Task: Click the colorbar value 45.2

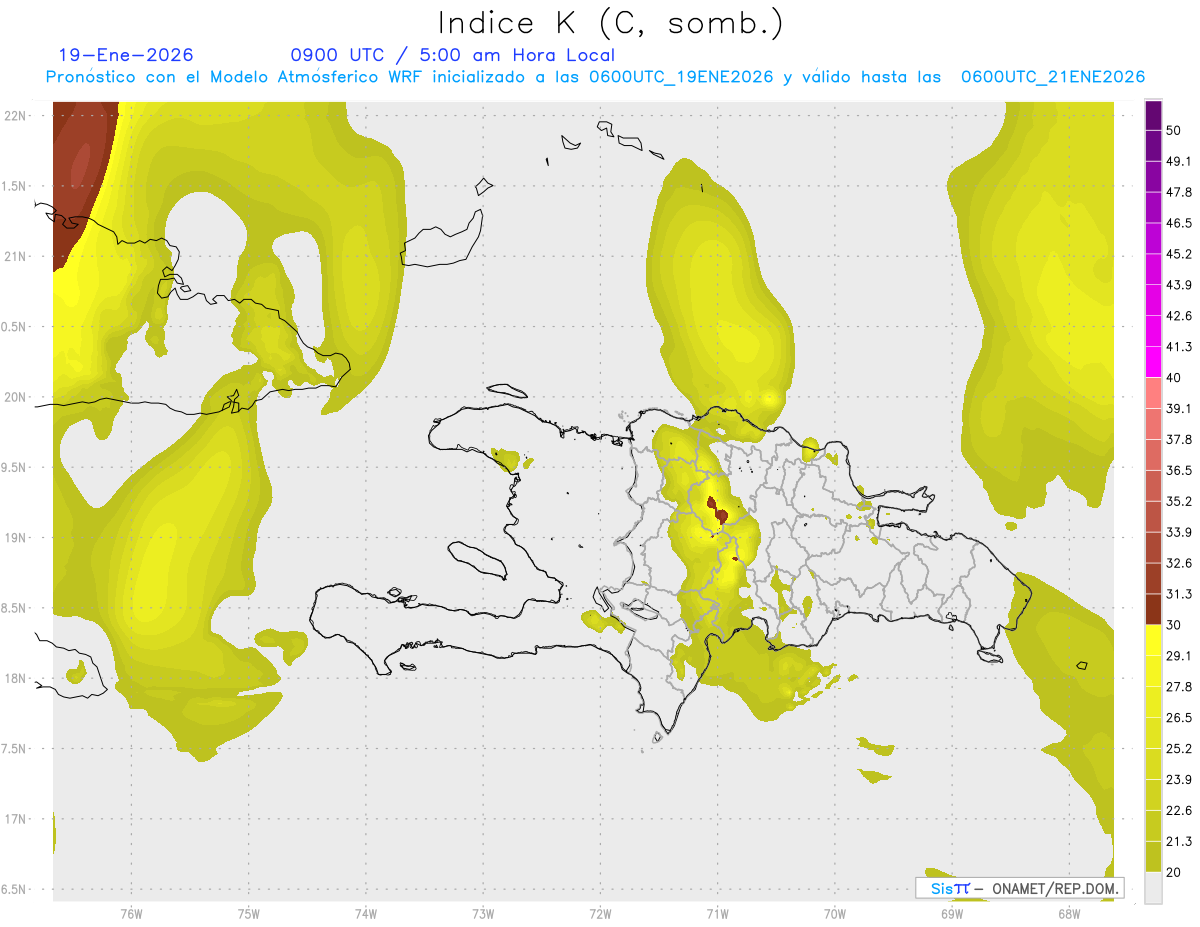Action: [x=1179, y=254]
